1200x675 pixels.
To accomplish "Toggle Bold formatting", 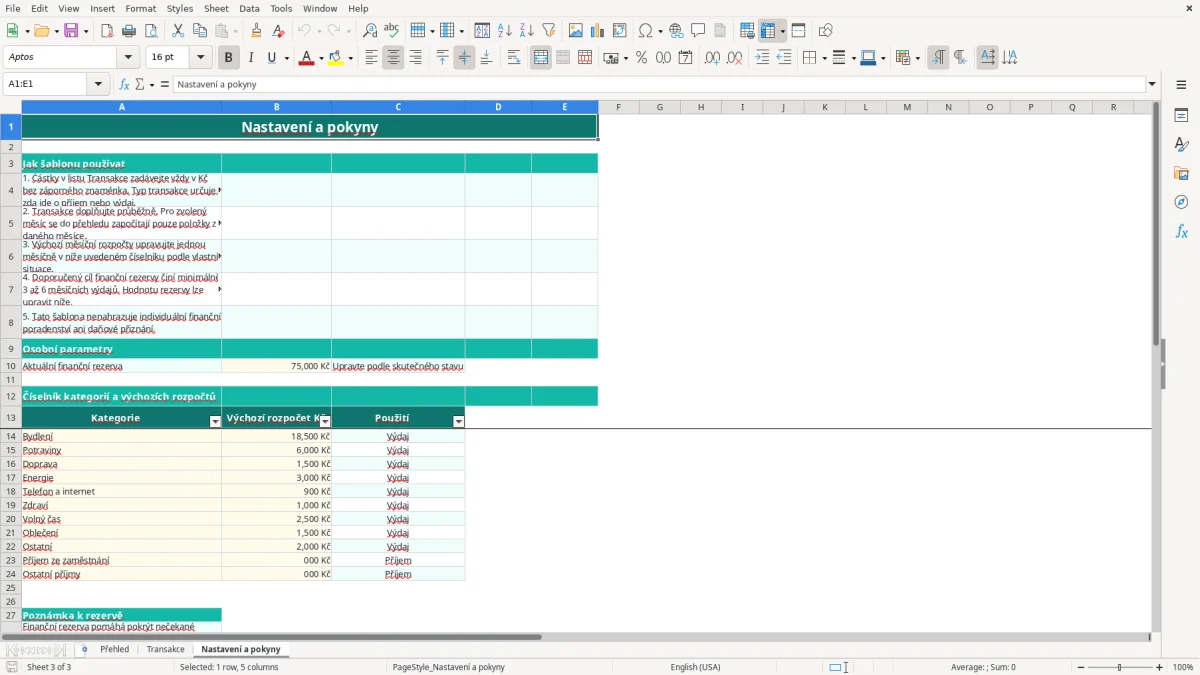I will tap(228, 58).
